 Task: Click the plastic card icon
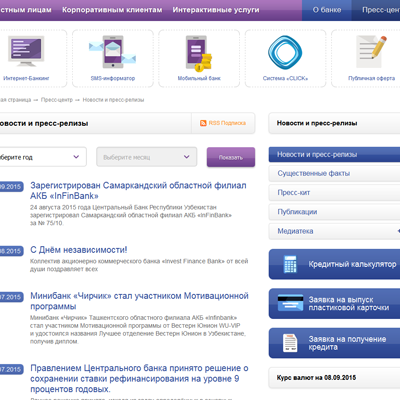[x=290, y=303]
